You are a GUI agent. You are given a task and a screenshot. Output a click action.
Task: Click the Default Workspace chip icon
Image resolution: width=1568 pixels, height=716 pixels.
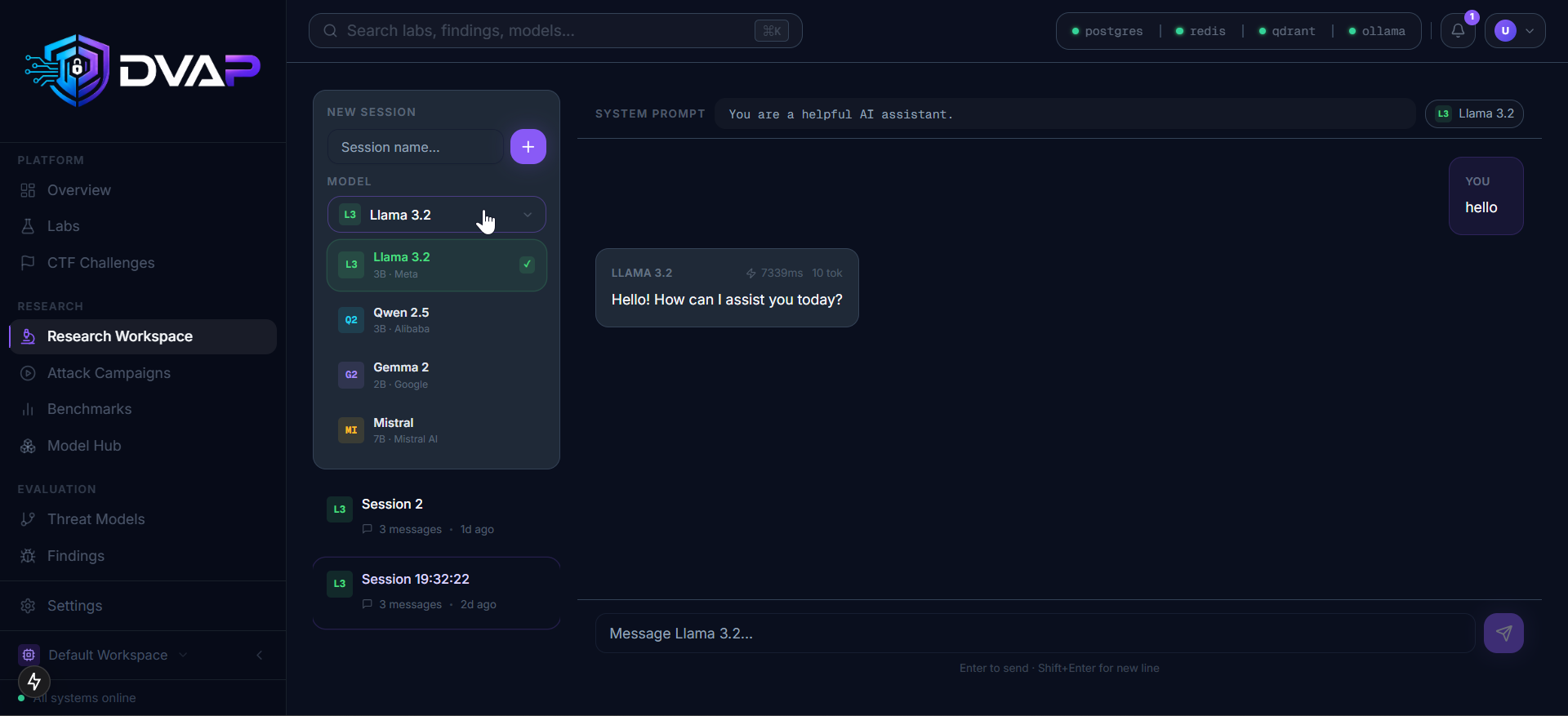coord(29,655)
